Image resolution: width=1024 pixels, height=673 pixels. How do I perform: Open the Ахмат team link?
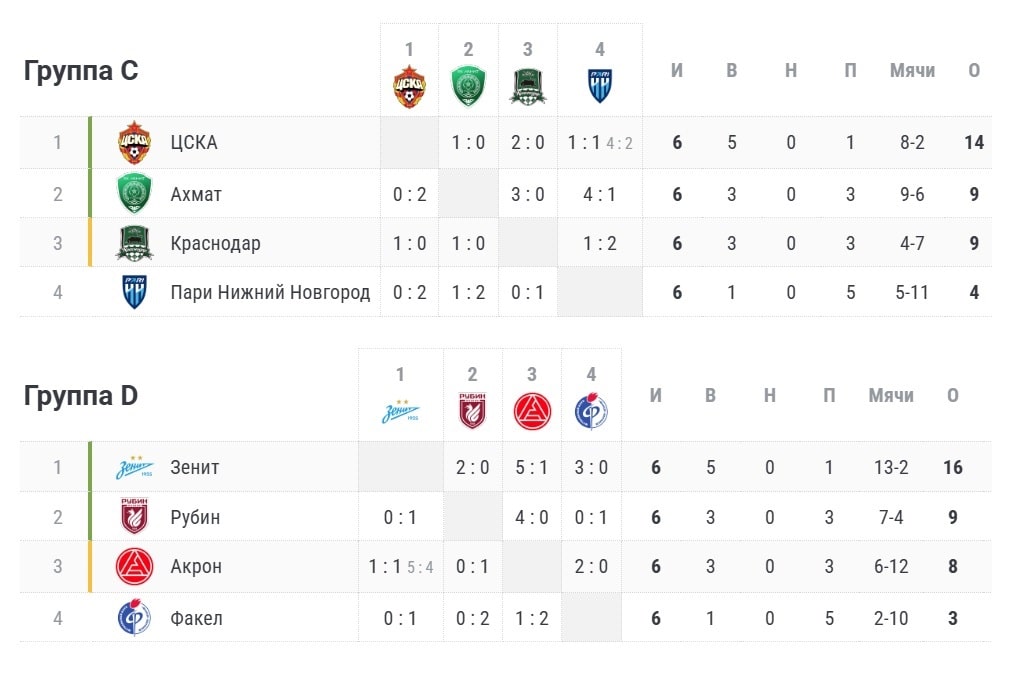[x=196, y=195]
